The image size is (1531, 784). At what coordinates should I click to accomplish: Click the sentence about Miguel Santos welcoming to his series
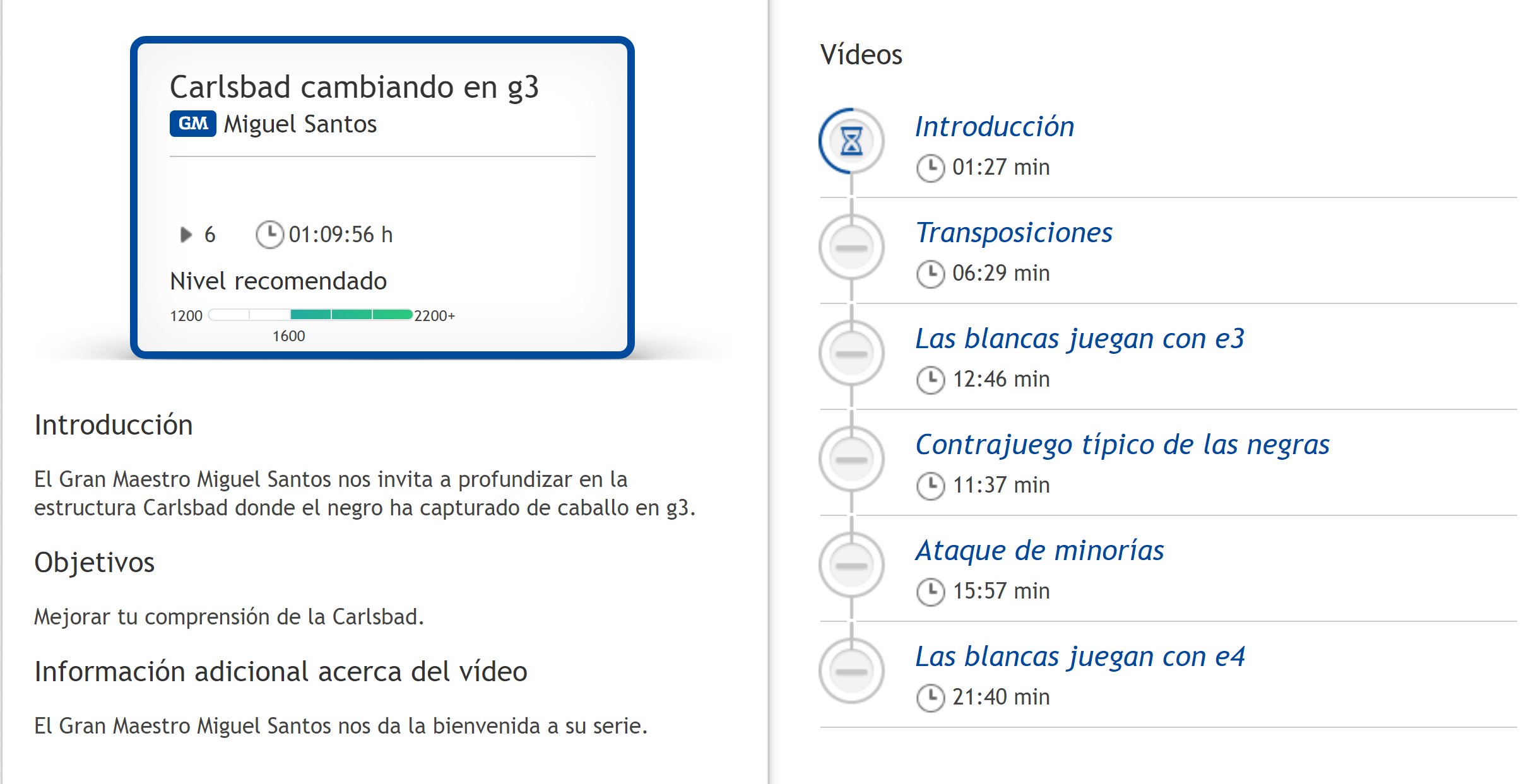coord(341,726)
